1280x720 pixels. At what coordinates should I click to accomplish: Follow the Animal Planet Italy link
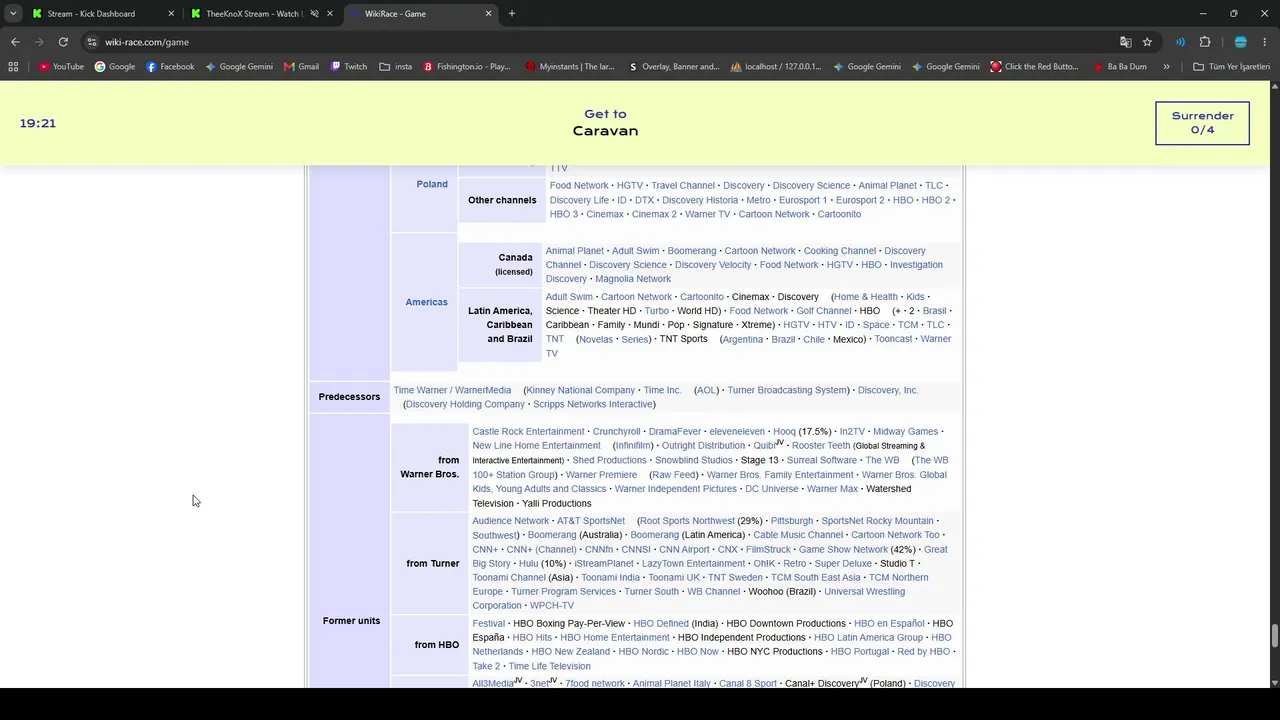pos(671,684)
